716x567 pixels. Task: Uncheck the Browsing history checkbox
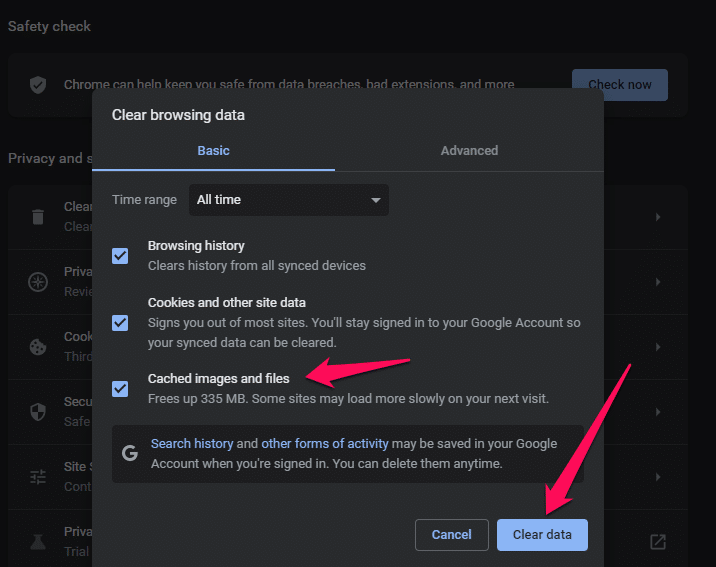coord(120,256)
